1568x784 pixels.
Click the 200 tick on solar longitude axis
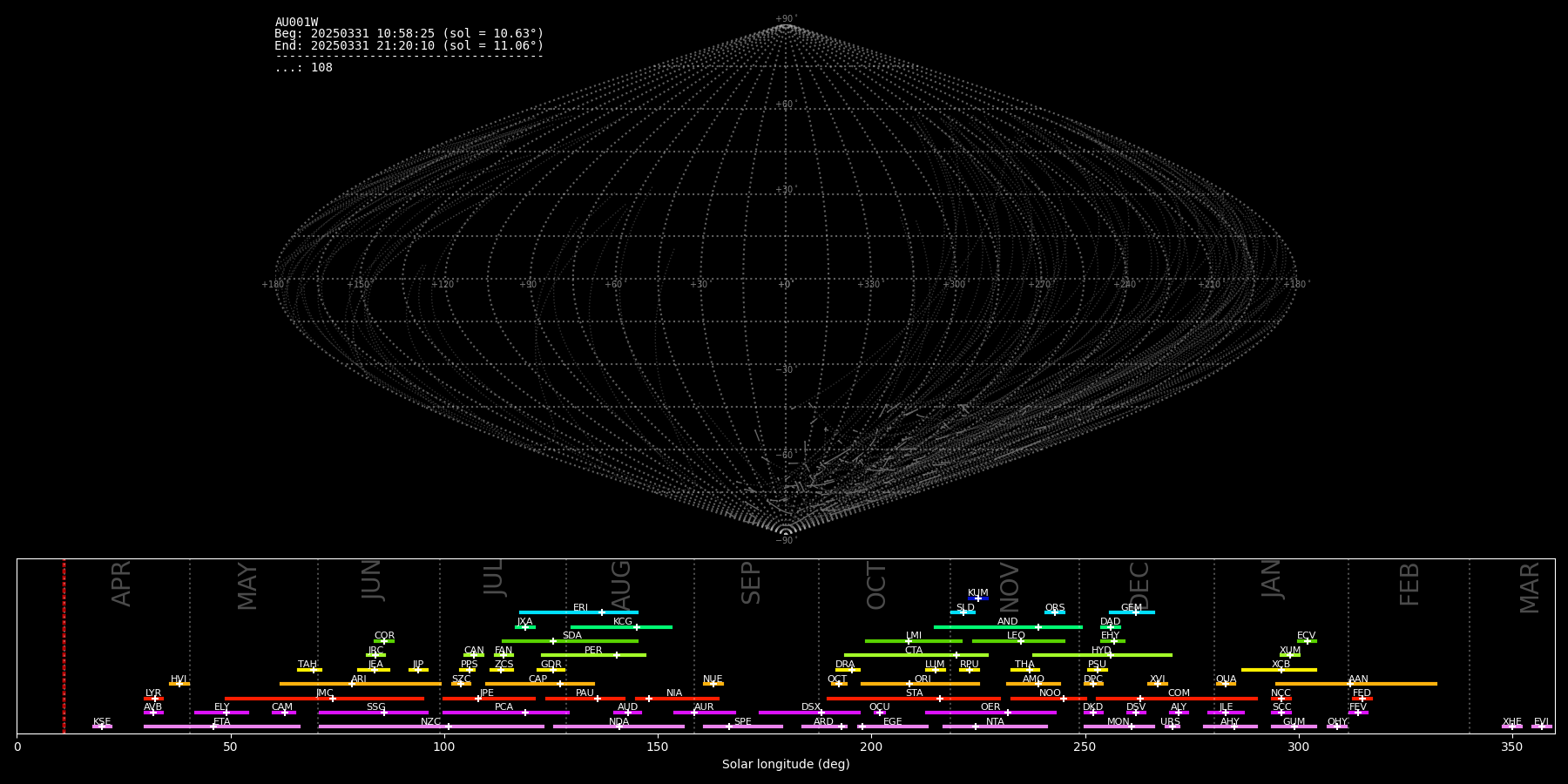871,747
